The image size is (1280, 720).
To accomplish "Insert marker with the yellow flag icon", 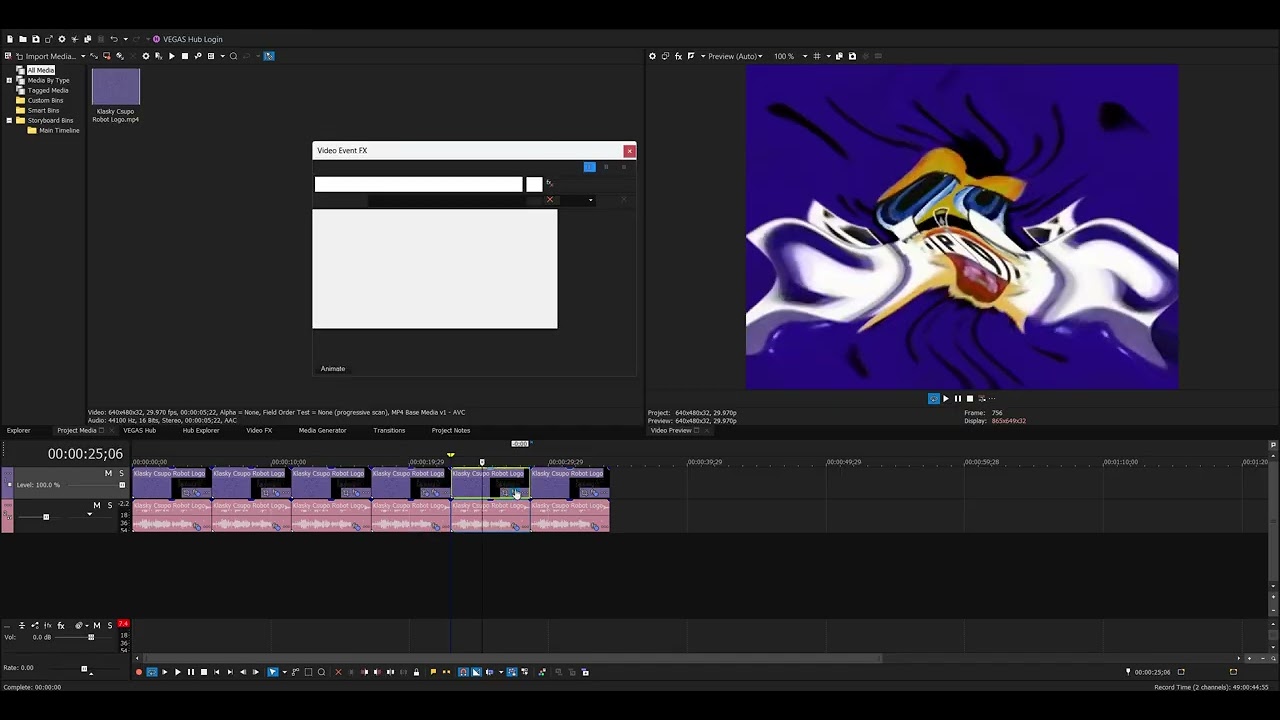I will tap(433, 672).
